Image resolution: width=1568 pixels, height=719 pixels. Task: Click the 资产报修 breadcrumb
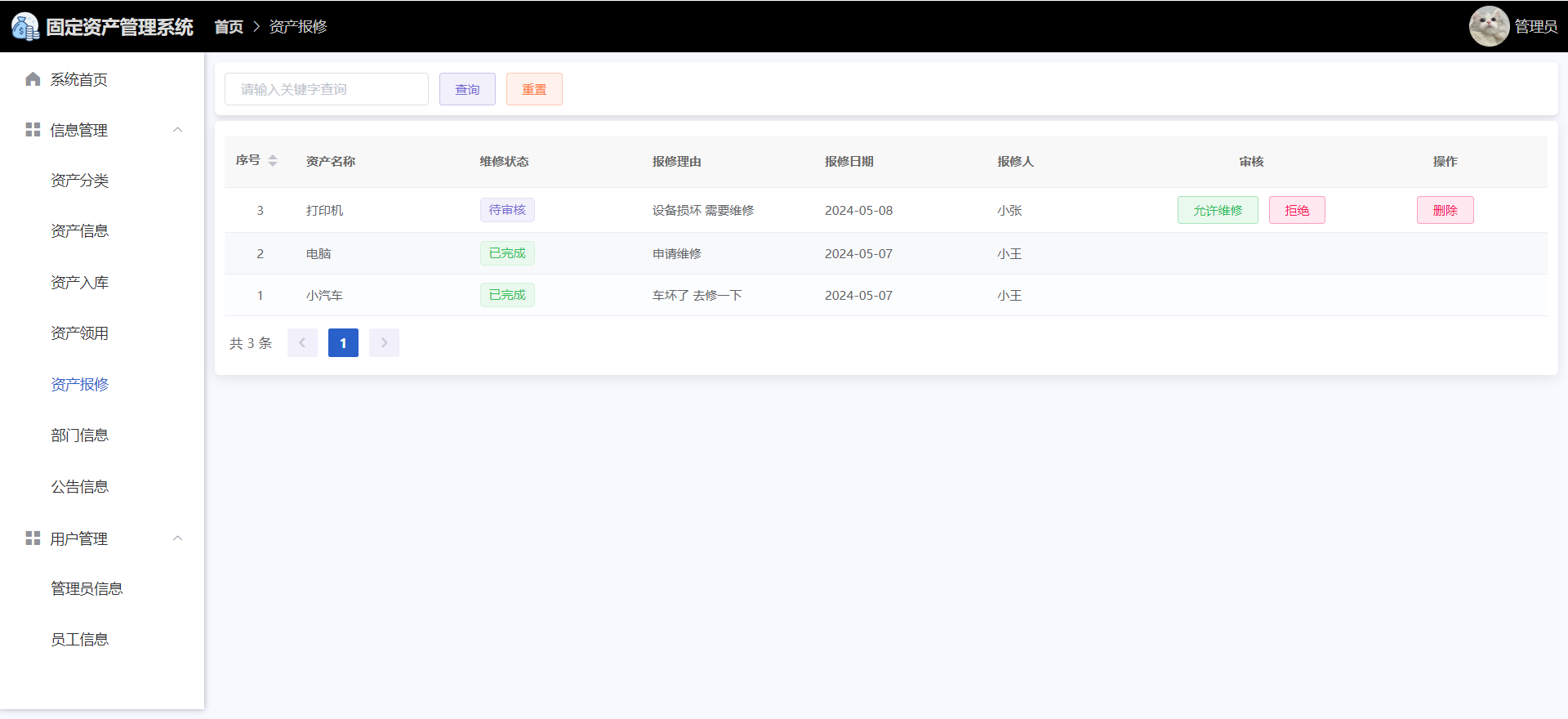point(298,27)
